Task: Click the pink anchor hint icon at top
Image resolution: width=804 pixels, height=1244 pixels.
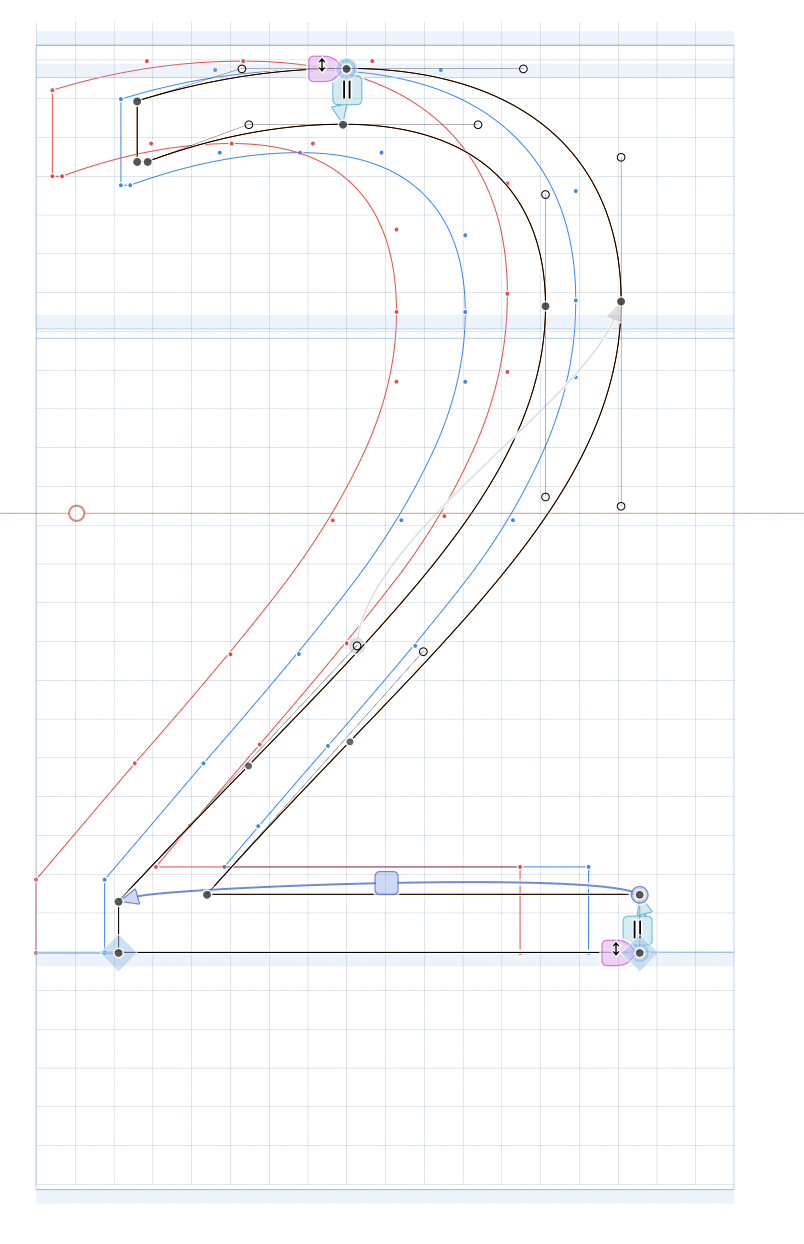Action: coord(322,68)
